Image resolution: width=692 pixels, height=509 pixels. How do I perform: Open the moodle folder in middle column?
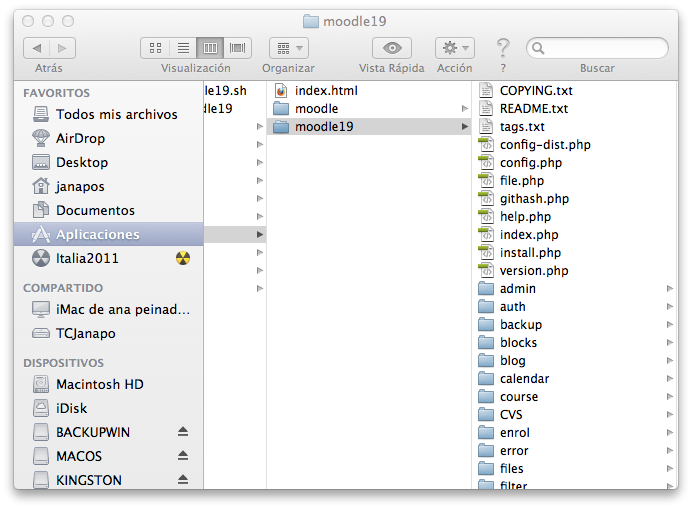pos(316,108)
